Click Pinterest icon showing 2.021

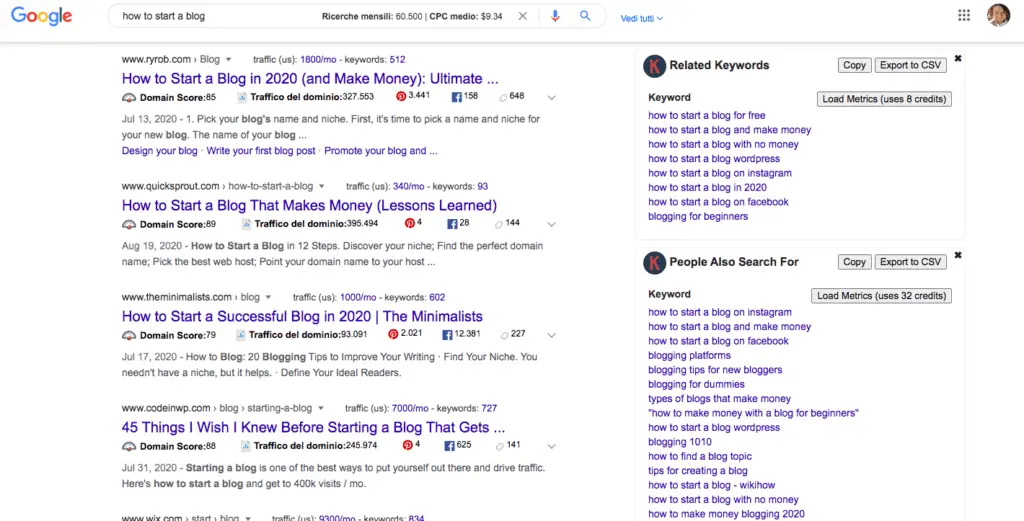pos(393,334)
